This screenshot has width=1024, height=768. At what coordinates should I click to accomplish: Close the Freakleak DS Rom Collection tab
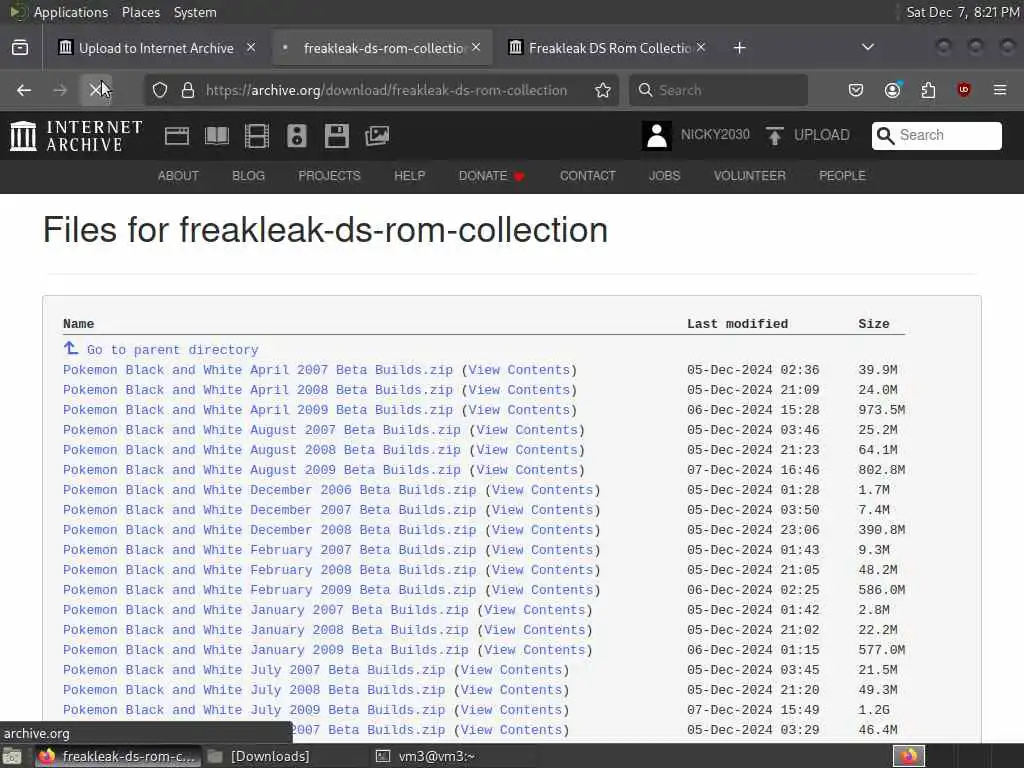pos(701,47)
